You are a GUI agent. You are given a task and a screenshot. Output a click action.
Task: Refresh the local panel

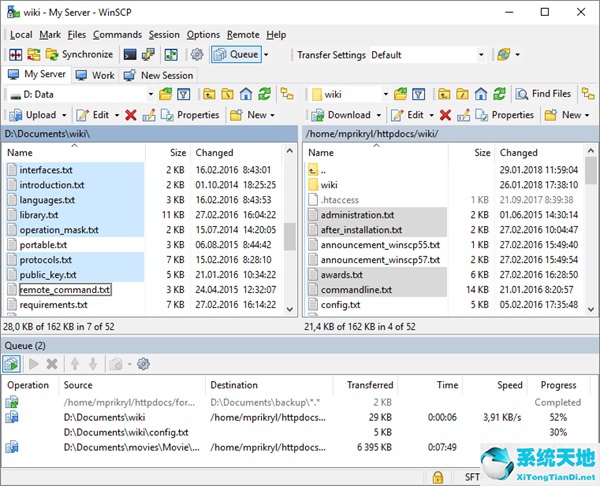point(264,94)
